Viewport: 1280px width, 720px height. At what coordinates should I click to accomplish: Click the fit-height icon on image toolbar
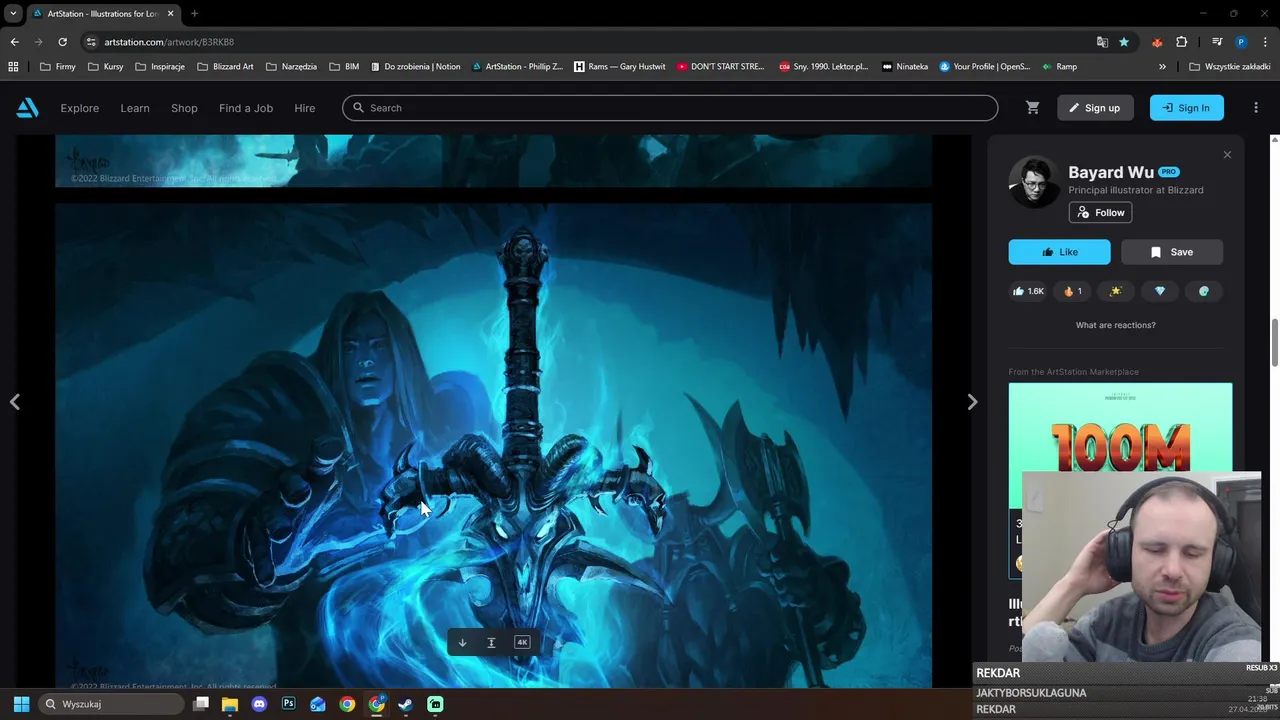point(491,642)
